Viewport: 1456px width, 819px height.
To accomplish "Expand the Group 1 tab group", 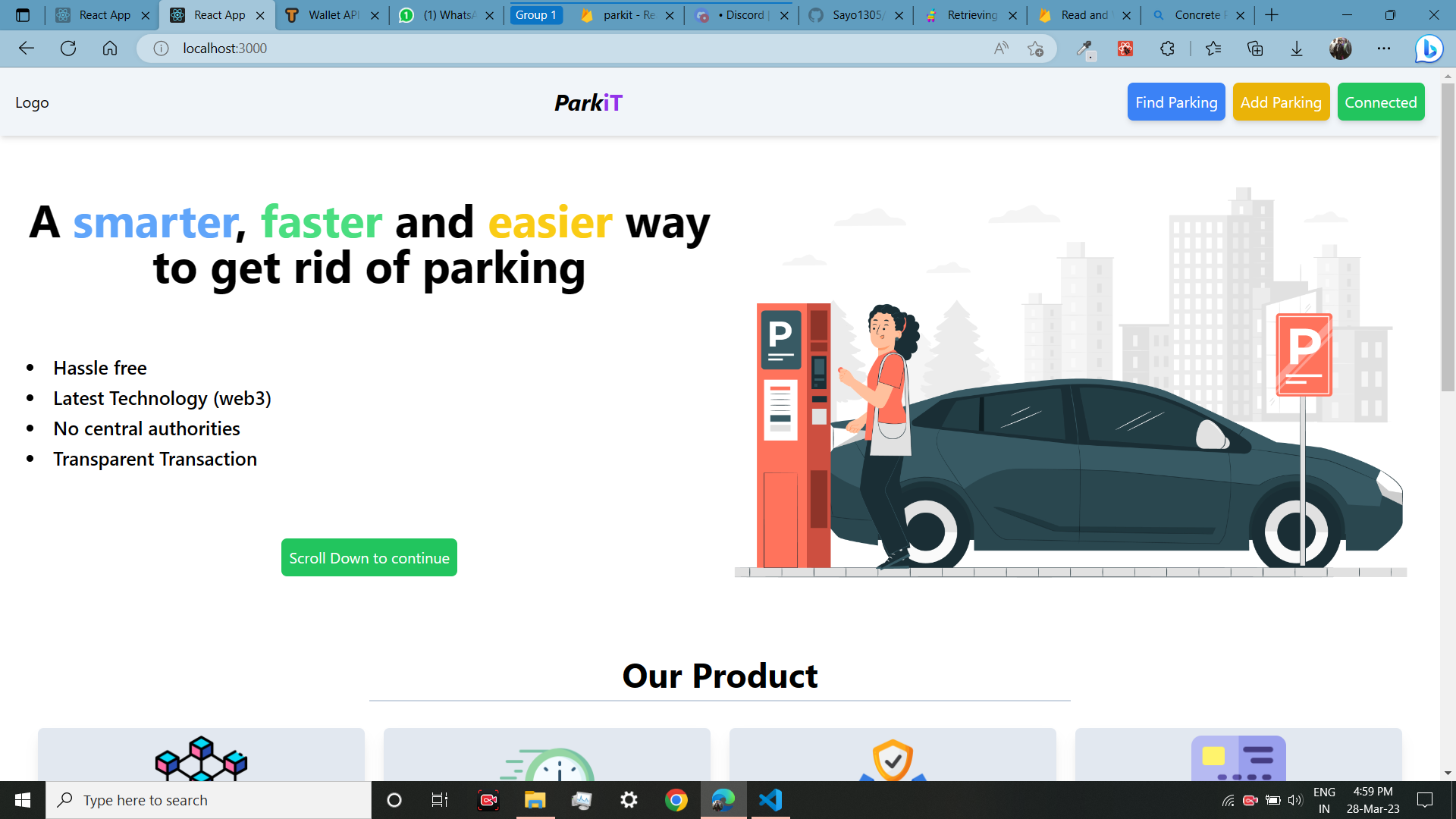I will click(536, 15).
